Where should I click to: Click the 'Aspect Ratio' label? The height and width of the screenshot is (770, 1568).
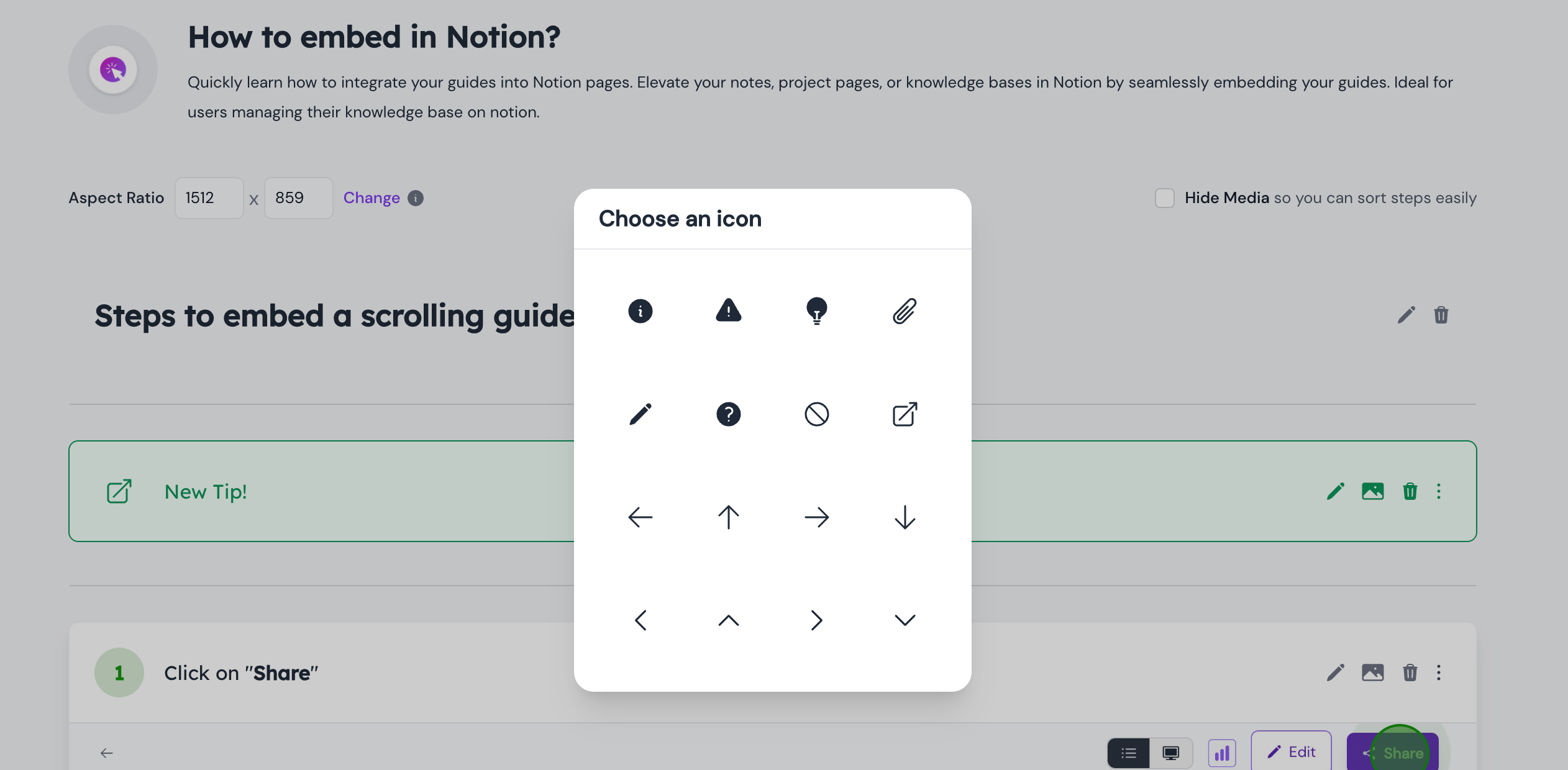coord(116,198)
